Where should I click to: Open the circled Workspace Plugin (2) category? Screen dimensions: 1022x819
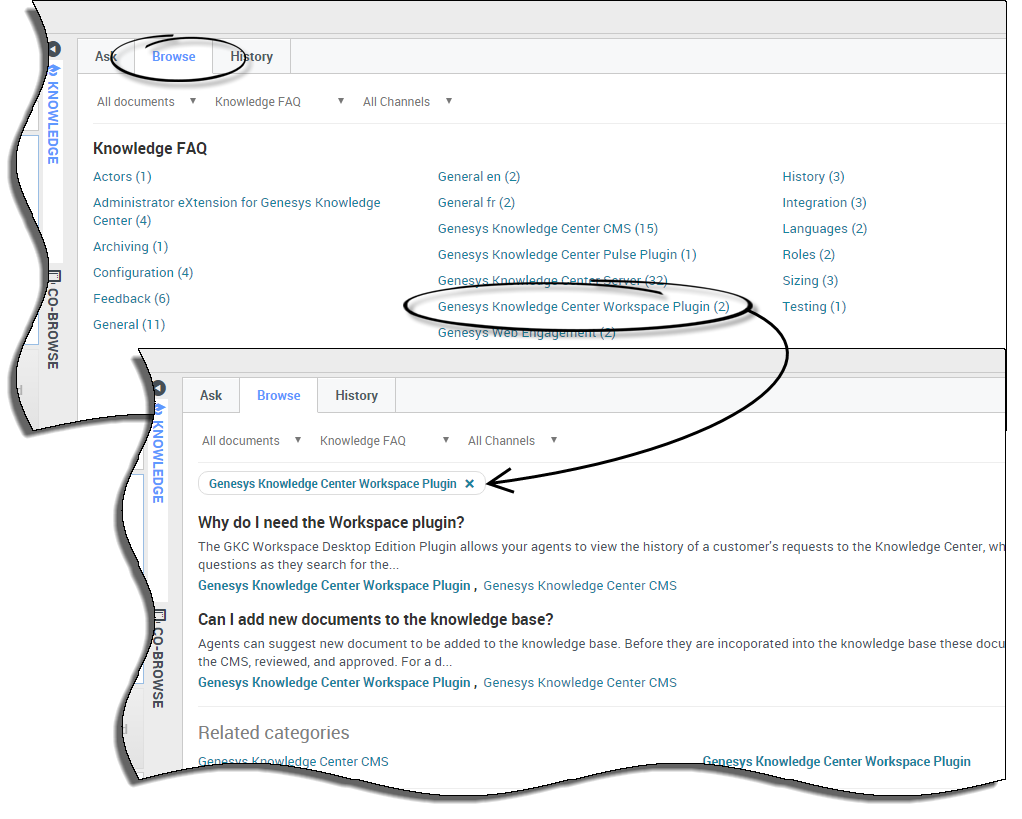[583, 307]
